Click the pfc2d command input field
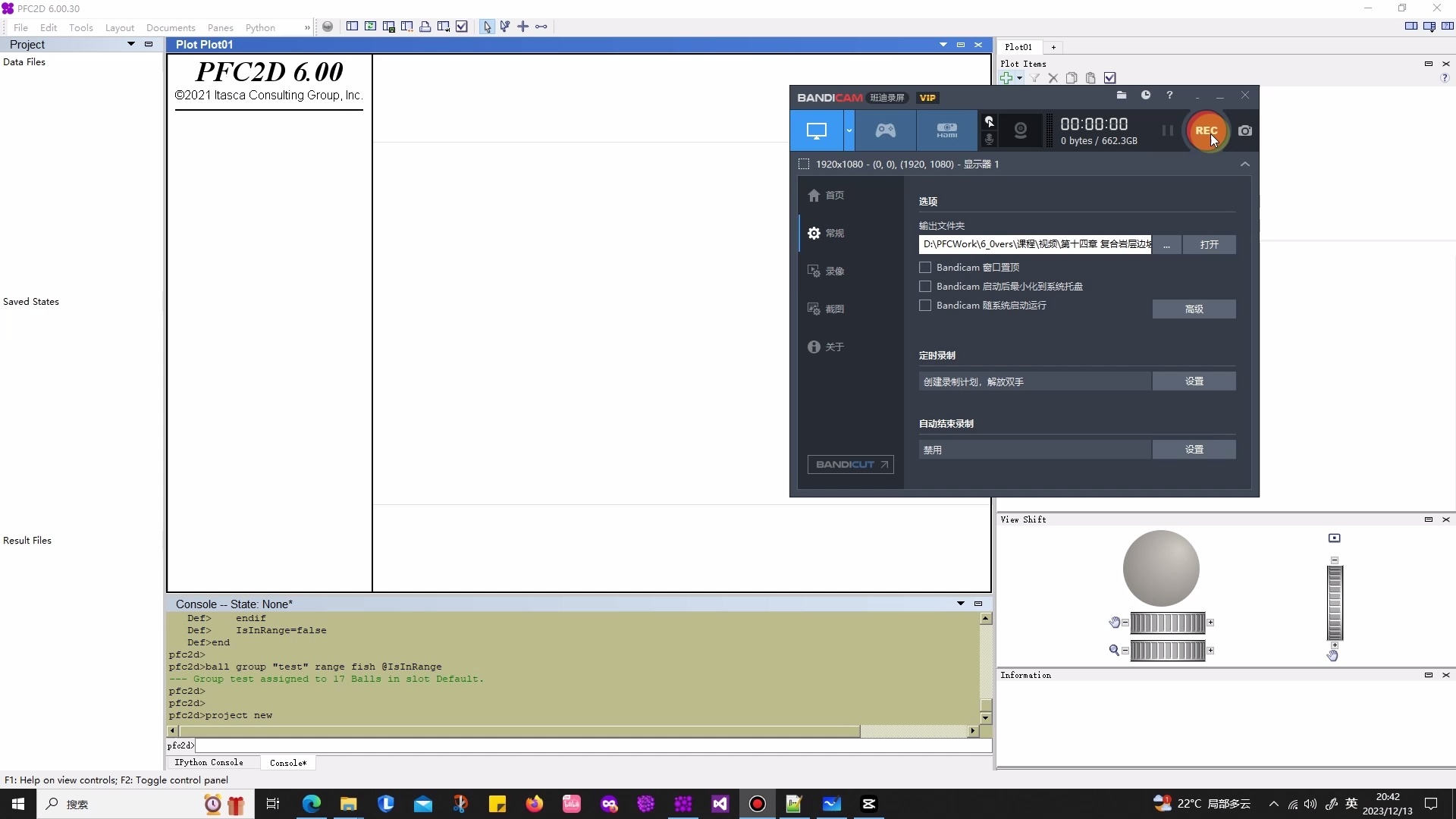 (591, 746)
